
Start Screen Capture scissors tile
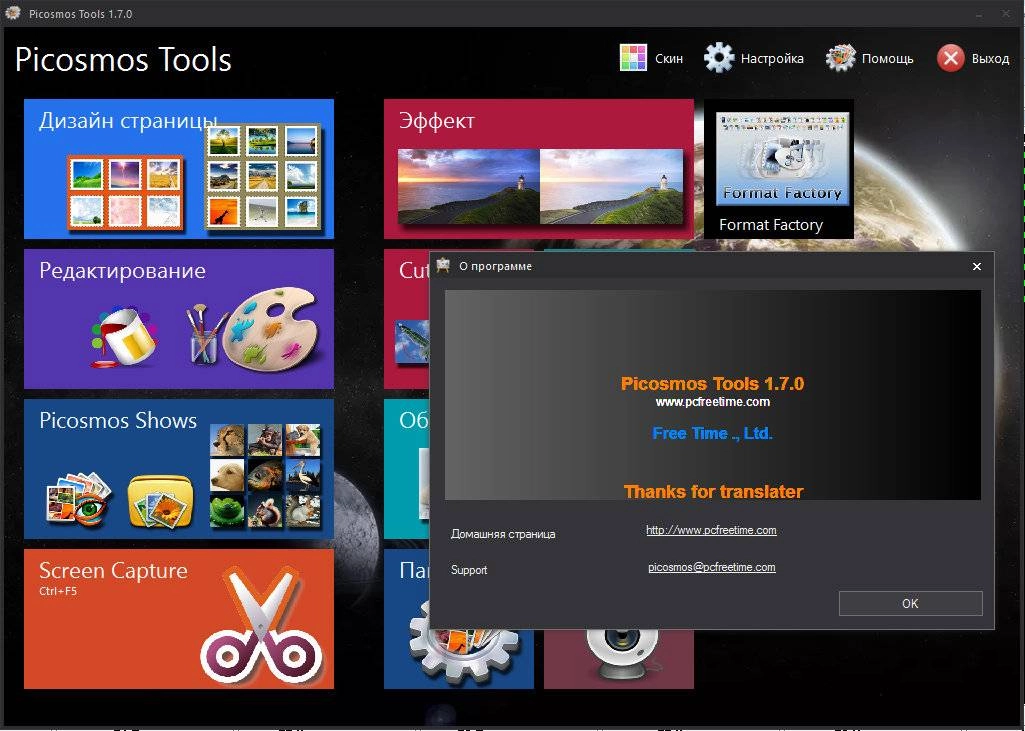click(179, 619)
